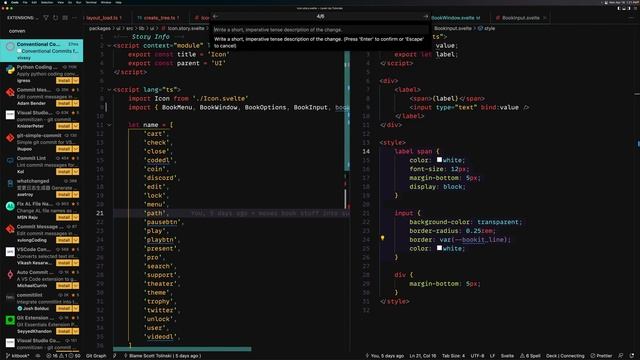Toggle the panel layout icon
Viewport: 640px width, 360px height.
click(x=625, y=8)
